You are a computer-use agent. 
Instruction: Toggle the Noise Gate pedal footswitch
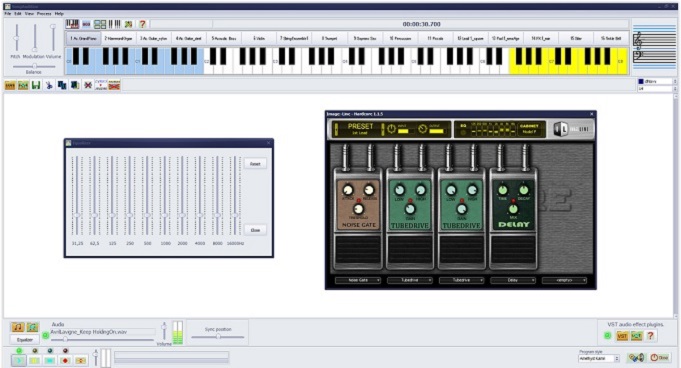358,250
